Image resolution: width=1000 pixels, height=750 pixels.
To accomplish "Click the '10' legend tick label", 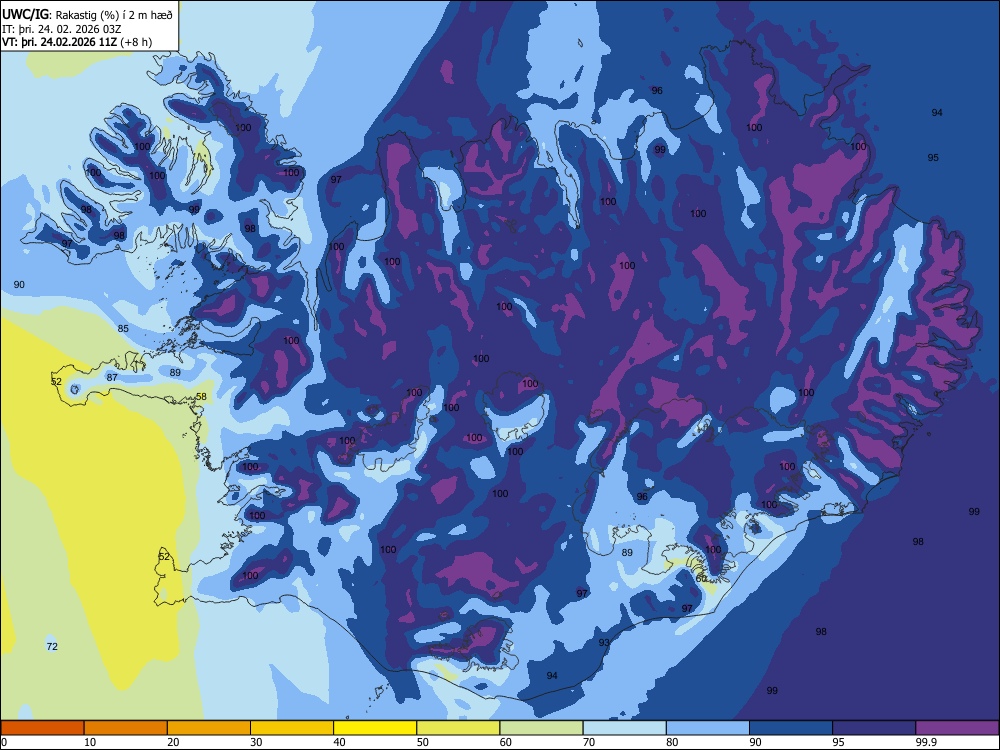I will [x=90, y=742].
